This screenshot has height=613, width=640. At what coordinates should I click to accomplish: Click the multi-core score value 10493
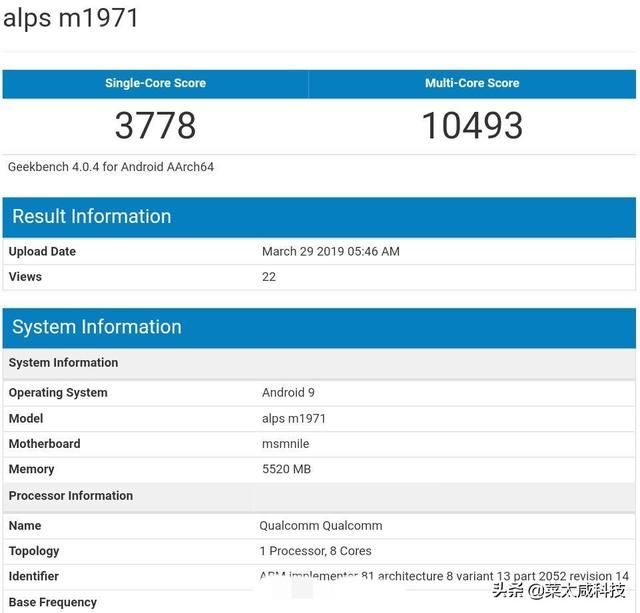coord(472,126)
